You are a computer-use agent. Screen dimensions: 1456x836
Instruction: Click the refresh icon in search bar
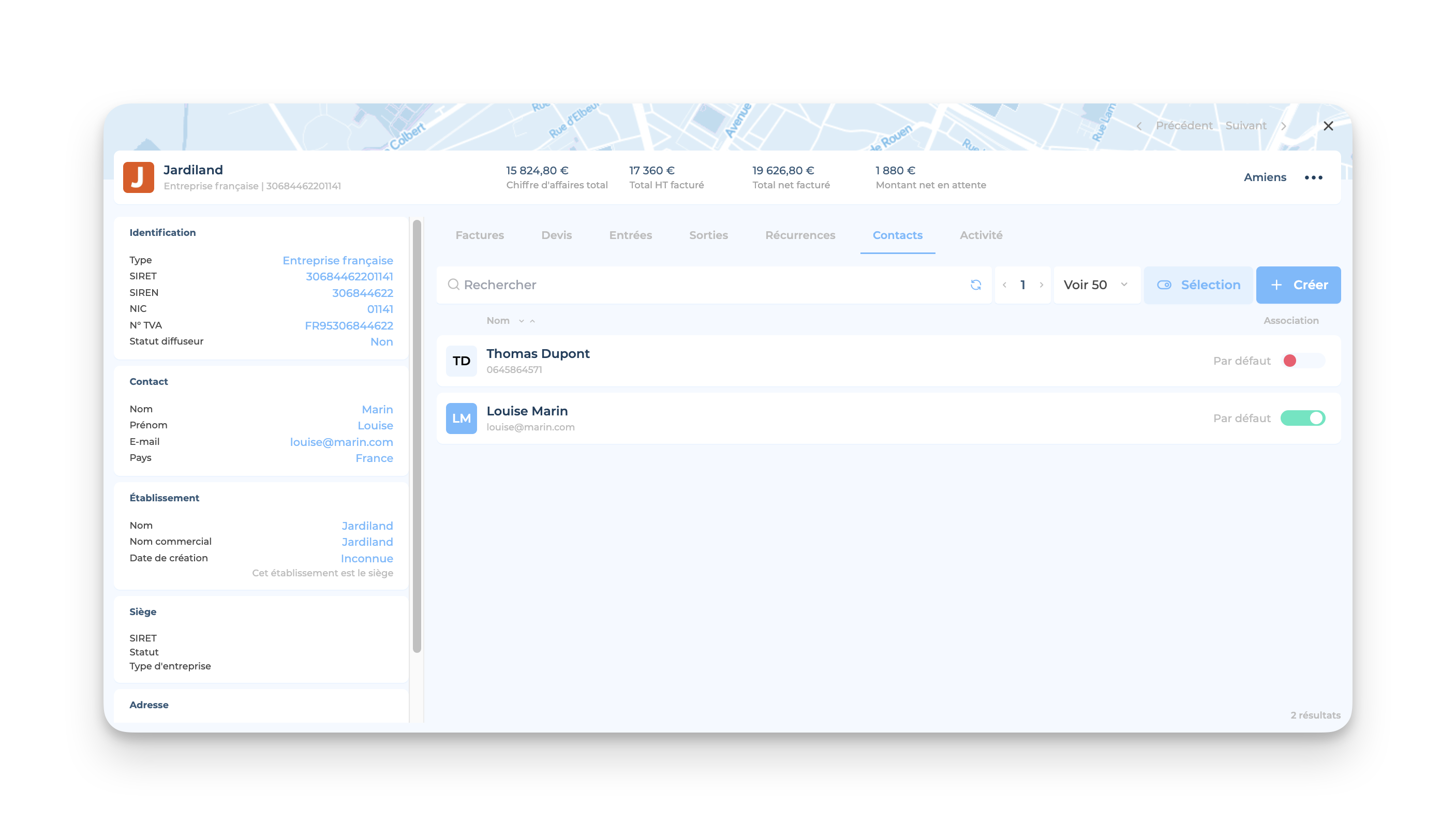coord(975,285)
